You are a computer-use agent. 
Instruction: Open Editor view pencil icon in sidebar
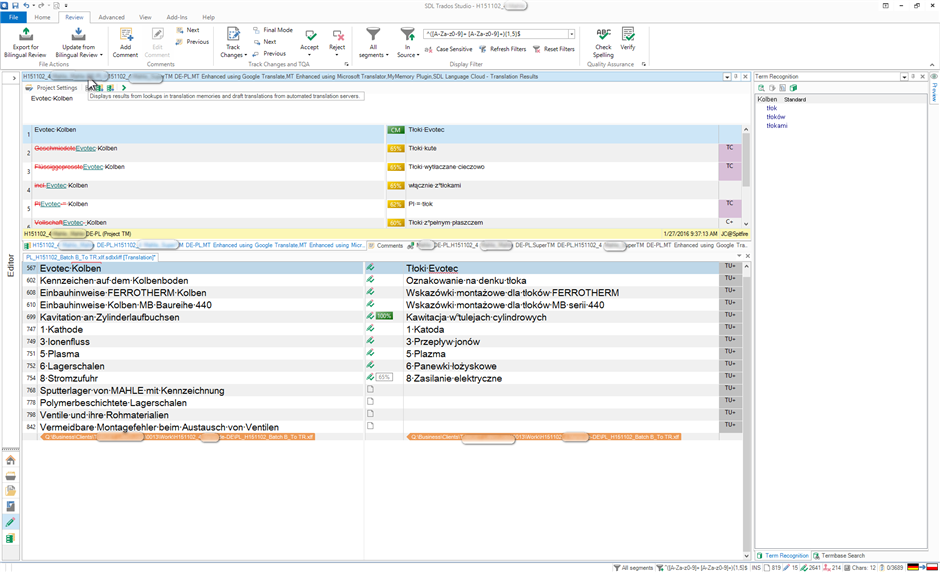click(10, 523)
